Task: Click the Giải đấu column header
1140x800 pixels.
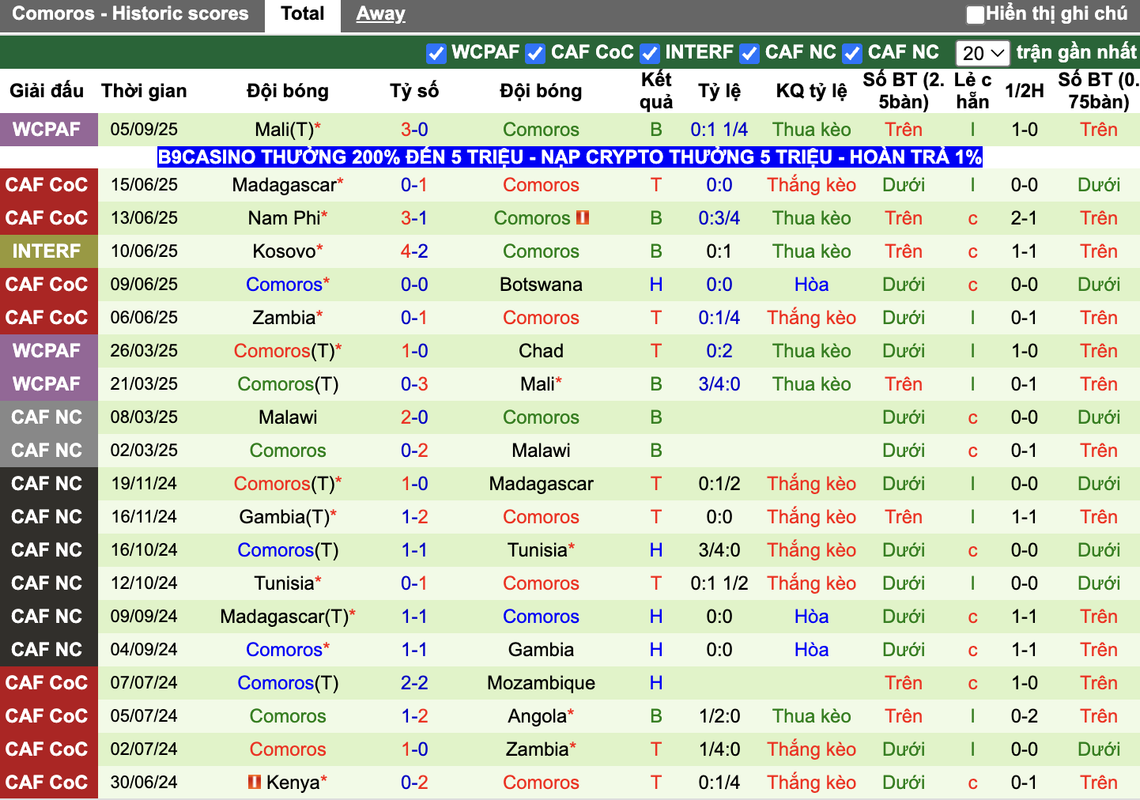Action: [47, 91]
